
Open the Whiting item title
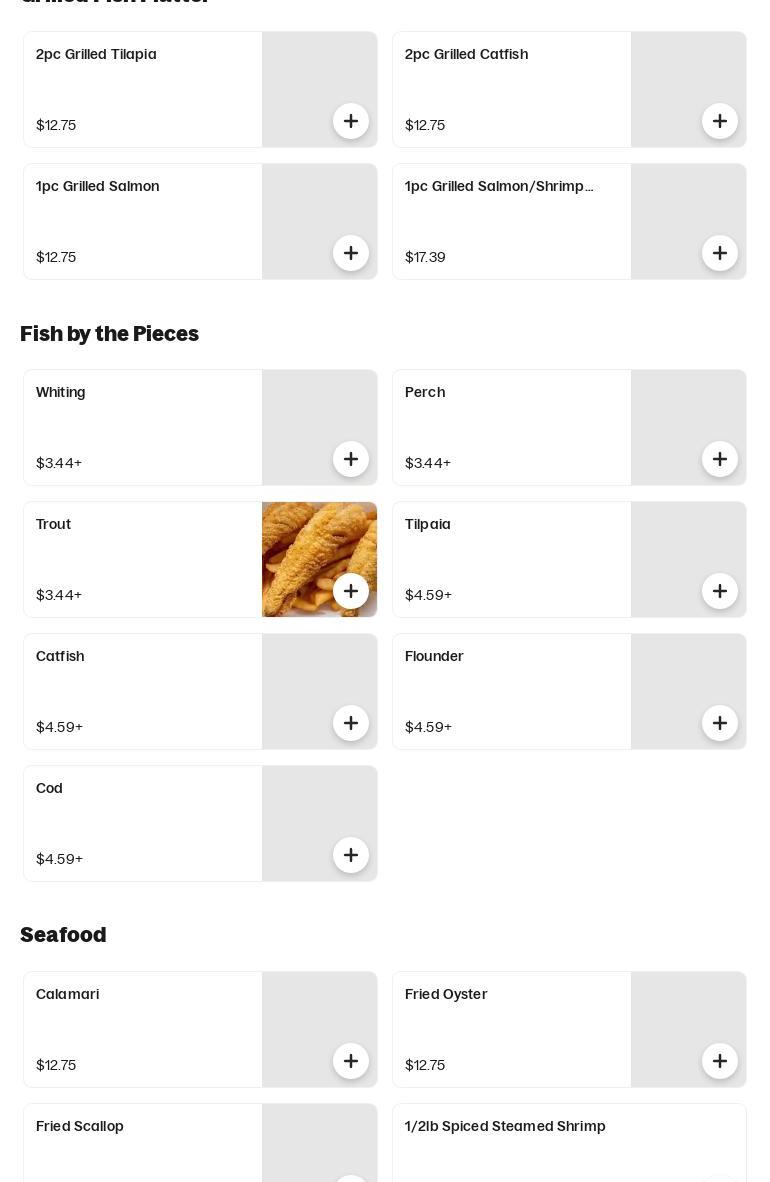coord(61,392)
